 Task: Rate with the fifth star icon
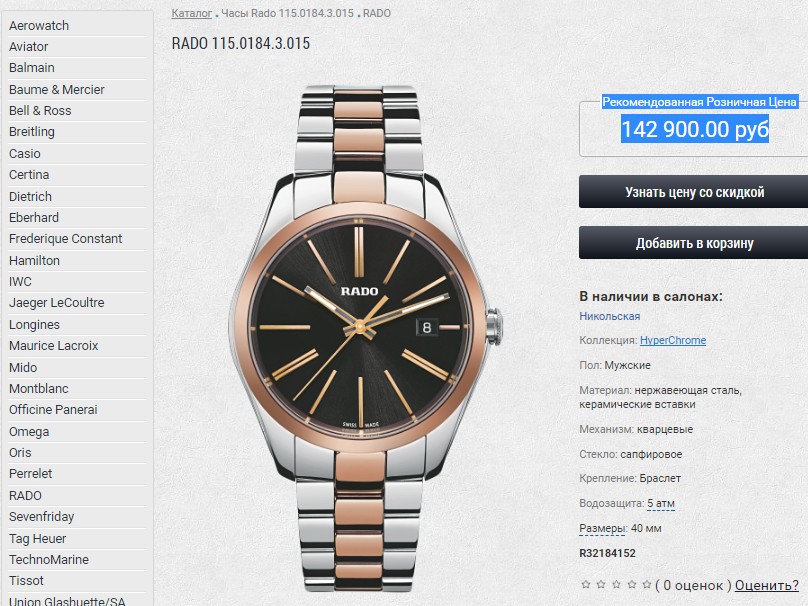pos(647,584)
